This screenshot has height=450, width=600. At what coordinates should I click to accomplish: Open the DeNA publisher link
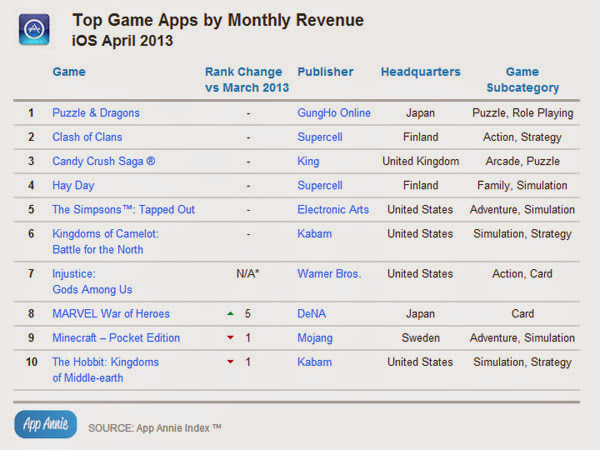pos(311,314)
